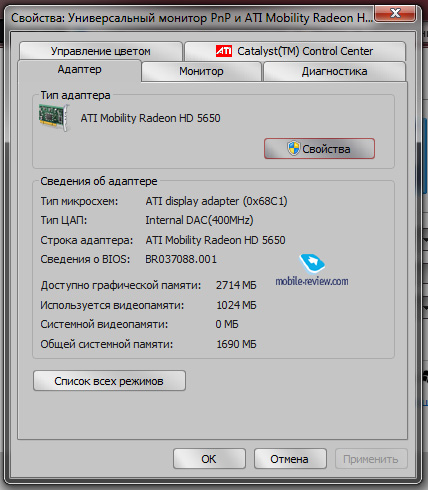Close the properties dialog window
Image resolution: width=428 pixels, height=490 pixels.
[395, 14]
